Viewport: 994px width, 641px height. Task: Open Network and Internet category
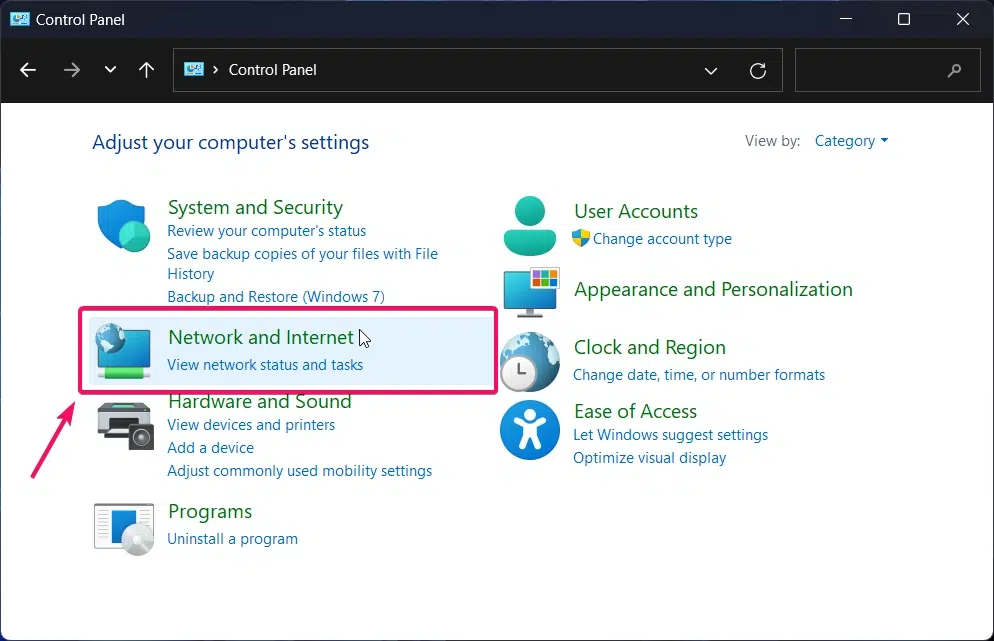(261, 337)
